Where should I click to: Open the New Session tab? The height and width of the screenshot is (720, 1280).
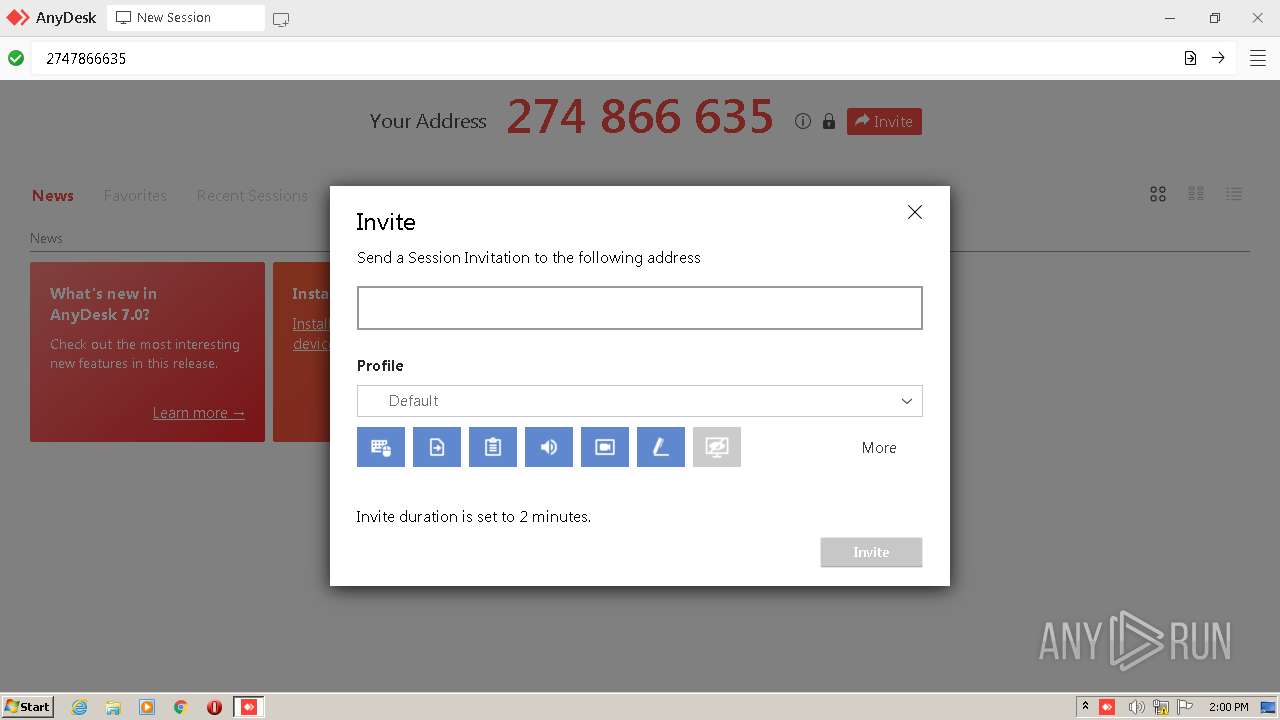[x=185, y=18]
